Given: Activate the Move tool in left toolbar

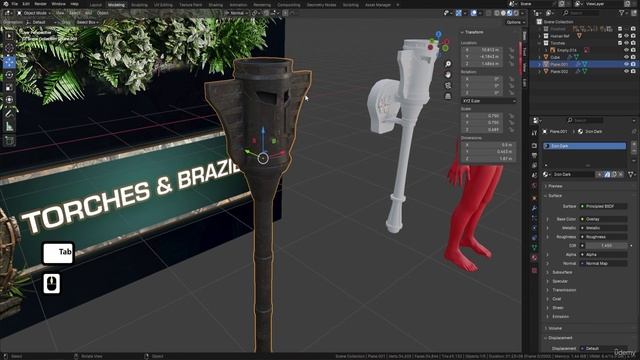Looking at the screenshot, I should point(9,62).
